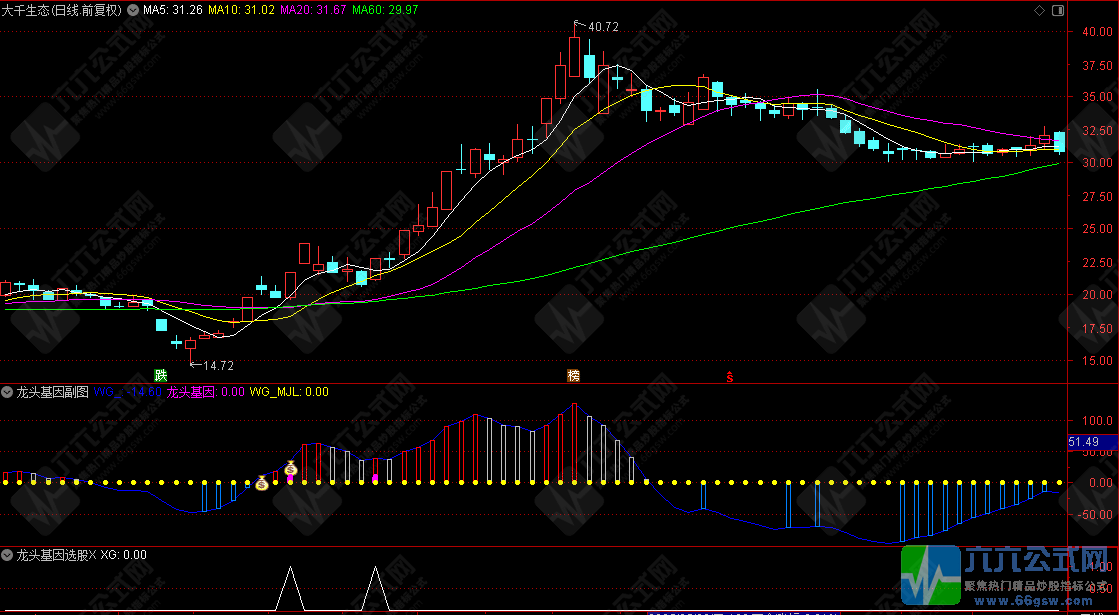Toggle the side panel icon at top right
The image size is (1119, 615).
1058,10
